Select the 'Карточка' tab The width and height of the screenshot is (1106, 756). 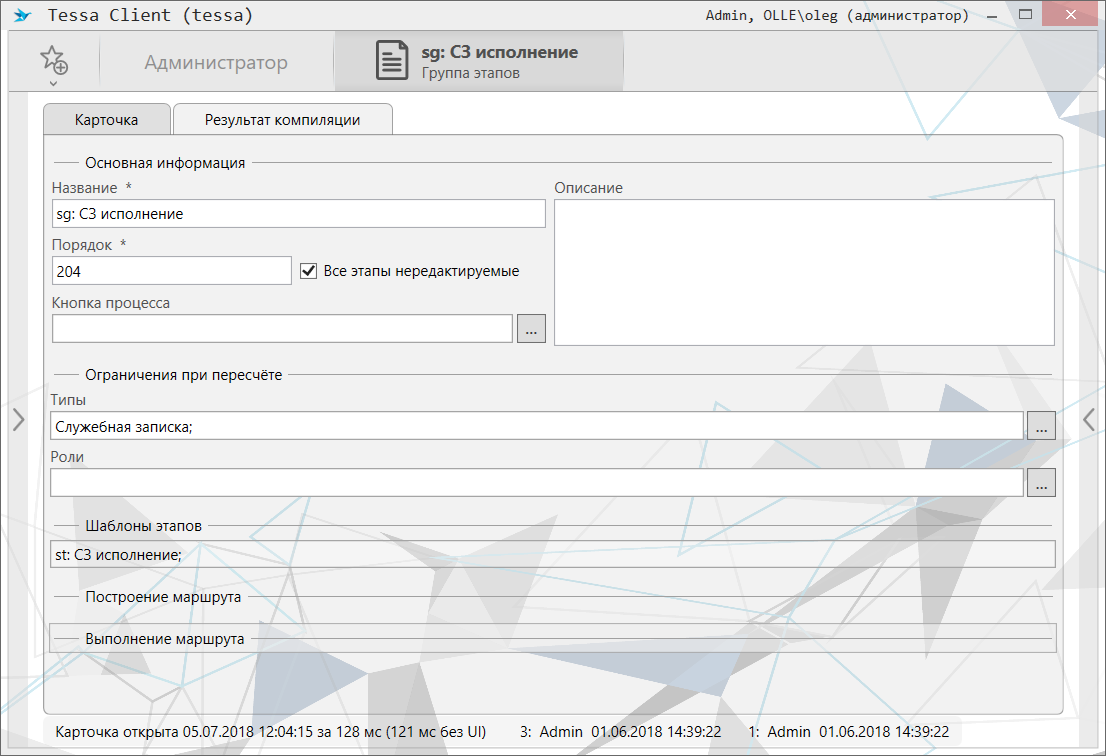tap(107, 120)
